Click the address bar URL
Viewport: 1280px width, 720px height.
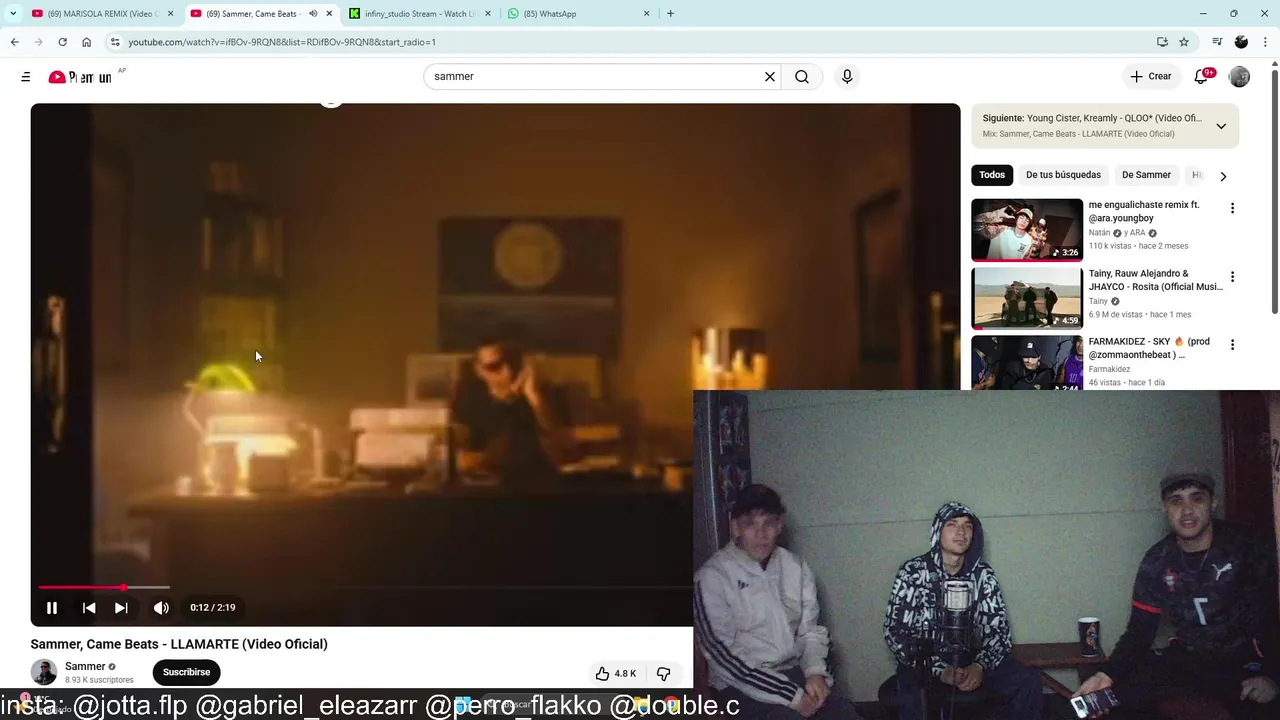coord(282,42)
